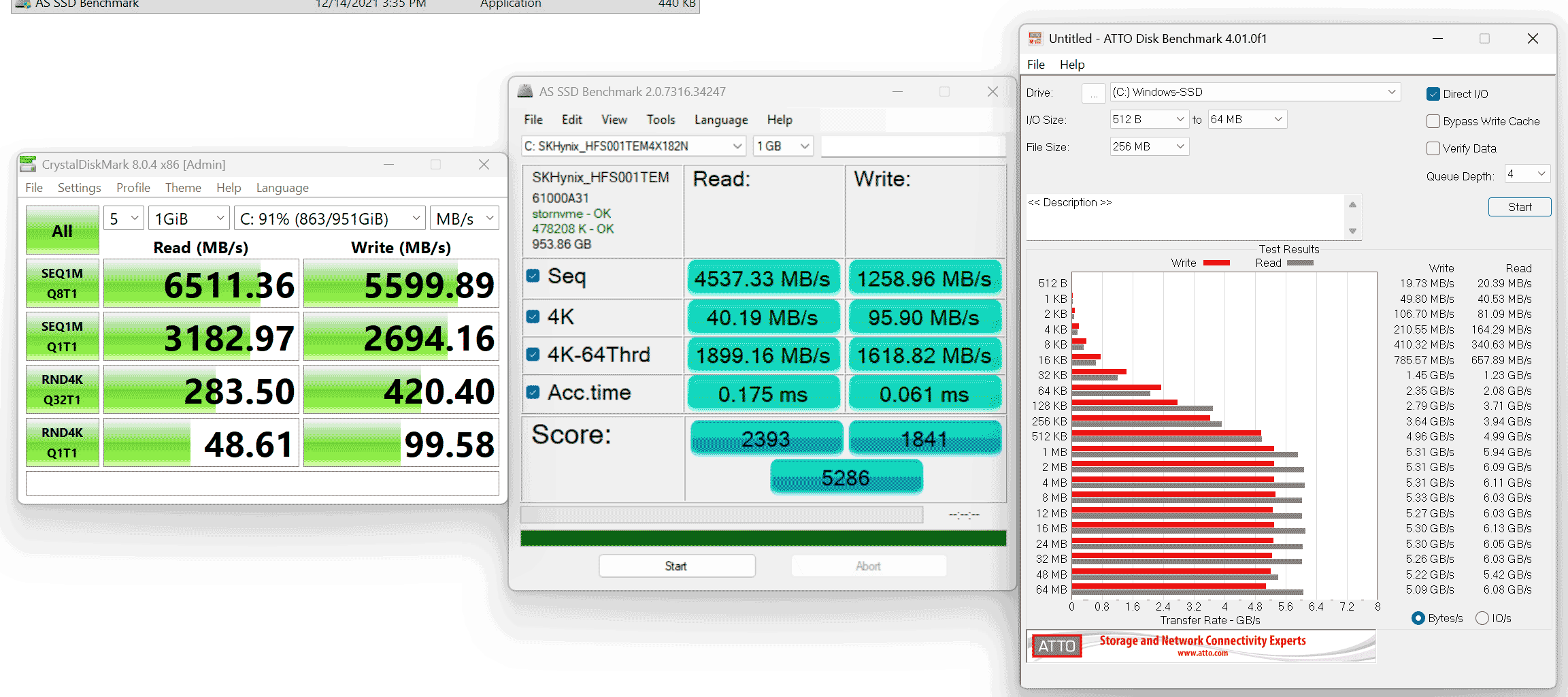Image resolution: width=1568 pixels, height=697 pixels.
Task: Click the ATTO Disk Benchmark title bar icon
Action: pos(1035,39)
